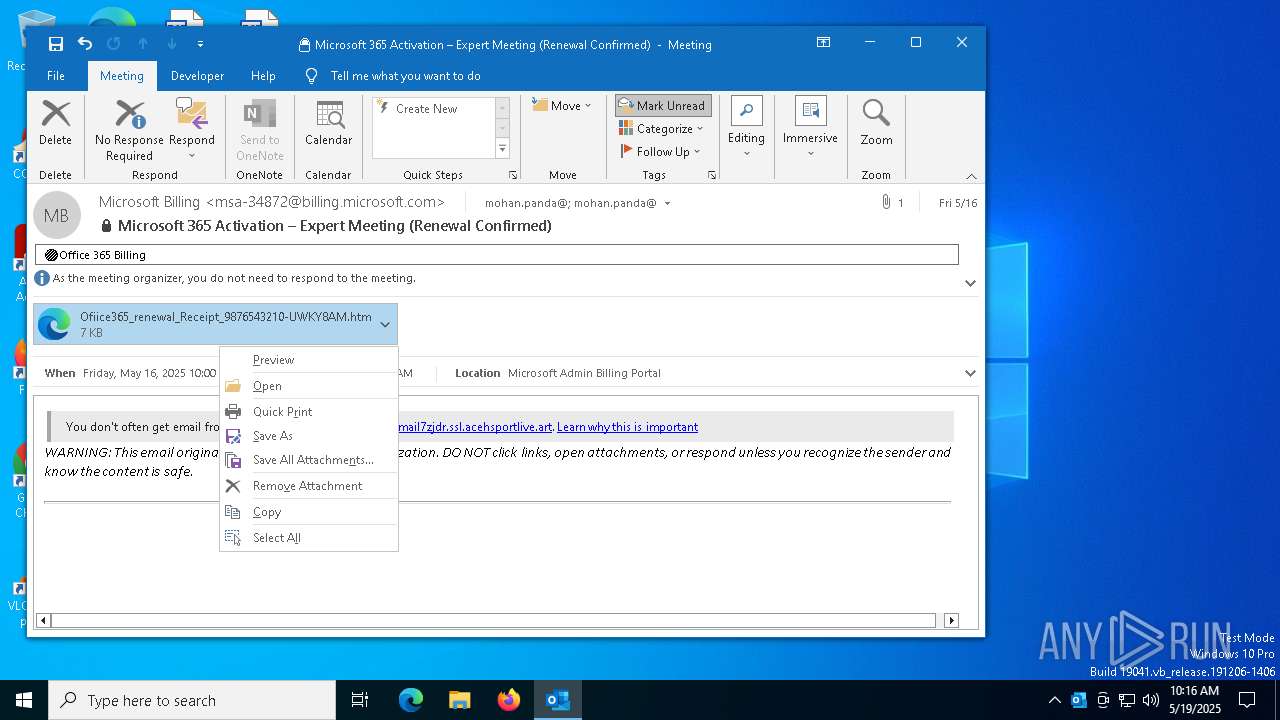
Task: Click the Zoom magnifier button
Action: pyautogui.click(x=876, y=124)
